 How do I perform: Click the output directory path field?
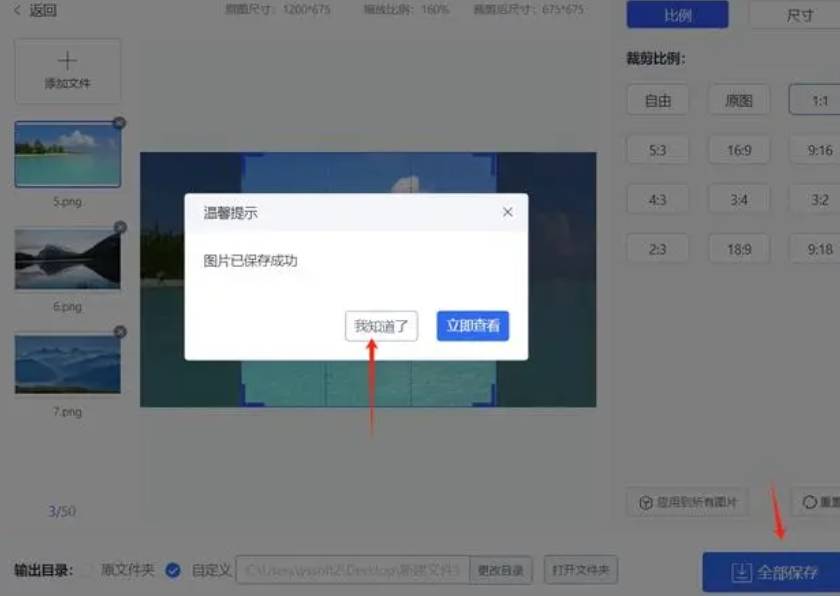pos(352,570)
